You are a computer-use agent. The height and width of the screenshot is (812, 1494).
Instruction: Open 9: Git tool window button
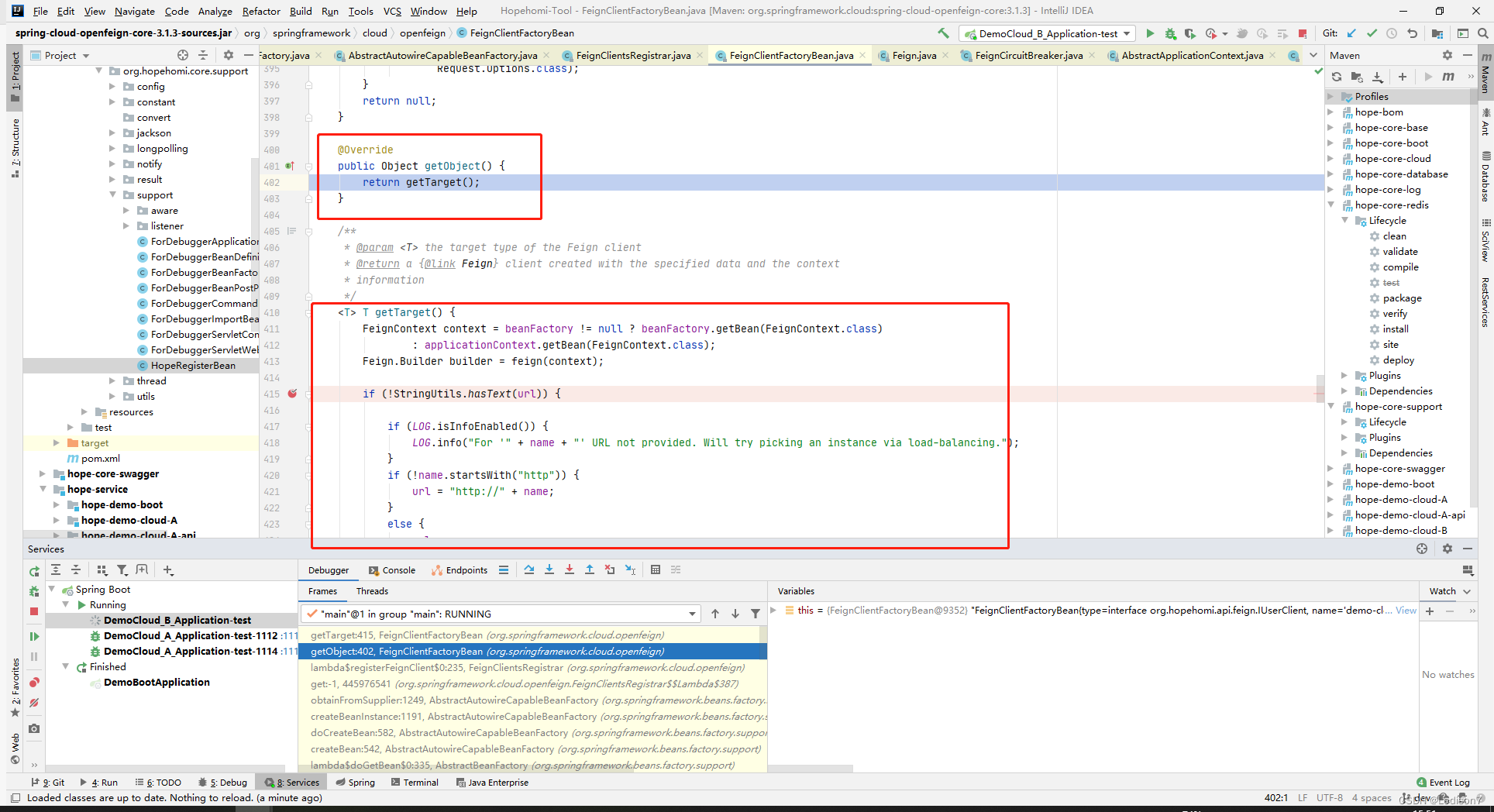click(47, 782)
